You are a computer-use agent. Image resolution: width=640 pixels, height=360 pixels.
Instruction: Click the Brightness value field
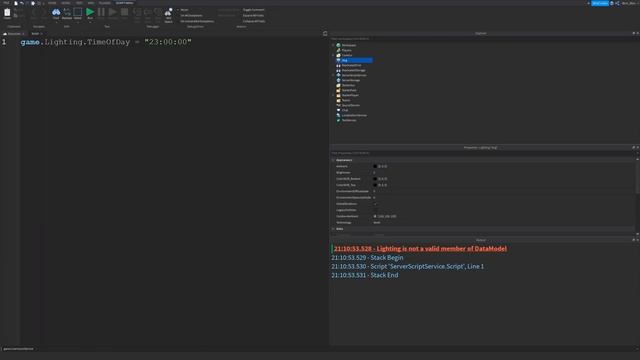click(x=503, y=173)
